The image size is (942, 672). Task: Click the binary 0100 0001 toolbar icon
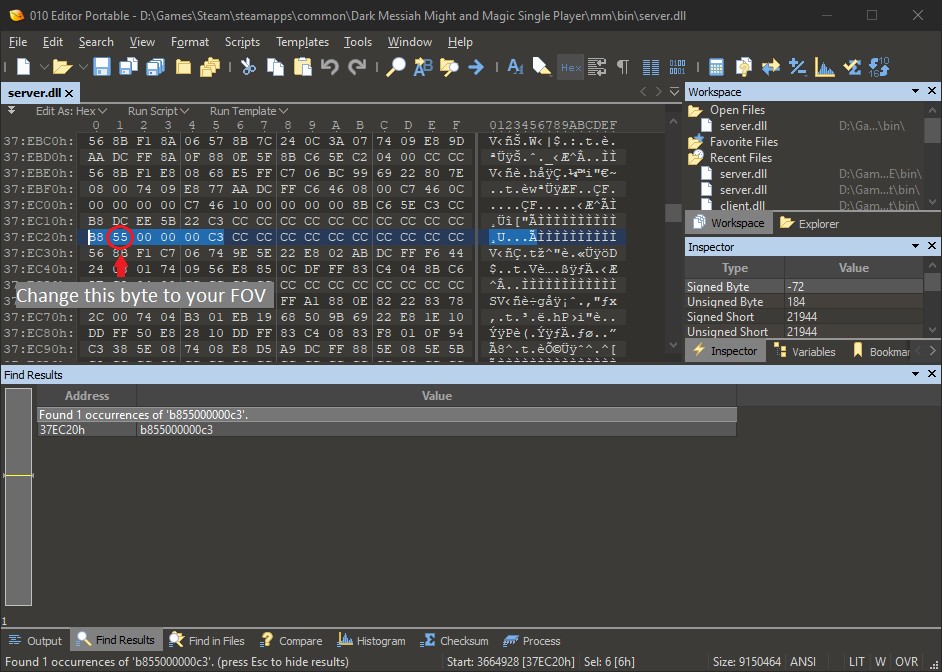coord(677,67)
